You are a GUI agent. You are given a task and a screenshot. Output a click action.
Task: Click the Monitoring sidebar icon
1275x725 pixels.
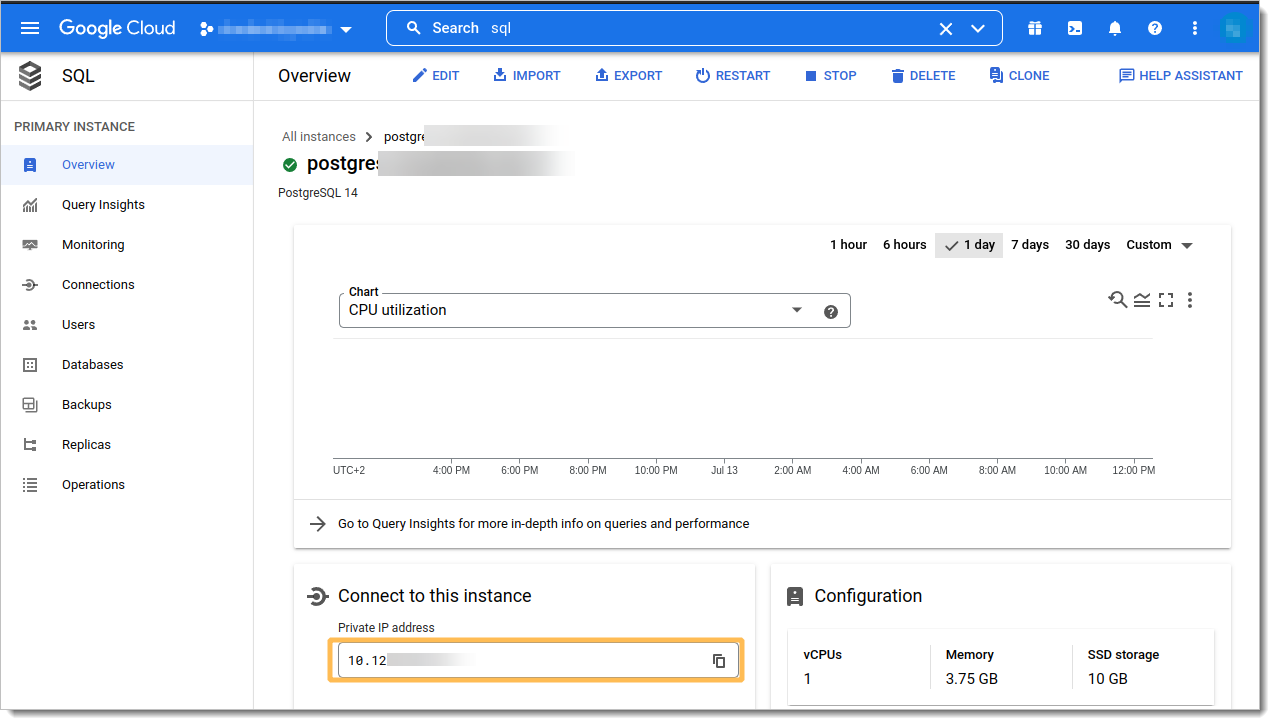[x=30, y=245]
